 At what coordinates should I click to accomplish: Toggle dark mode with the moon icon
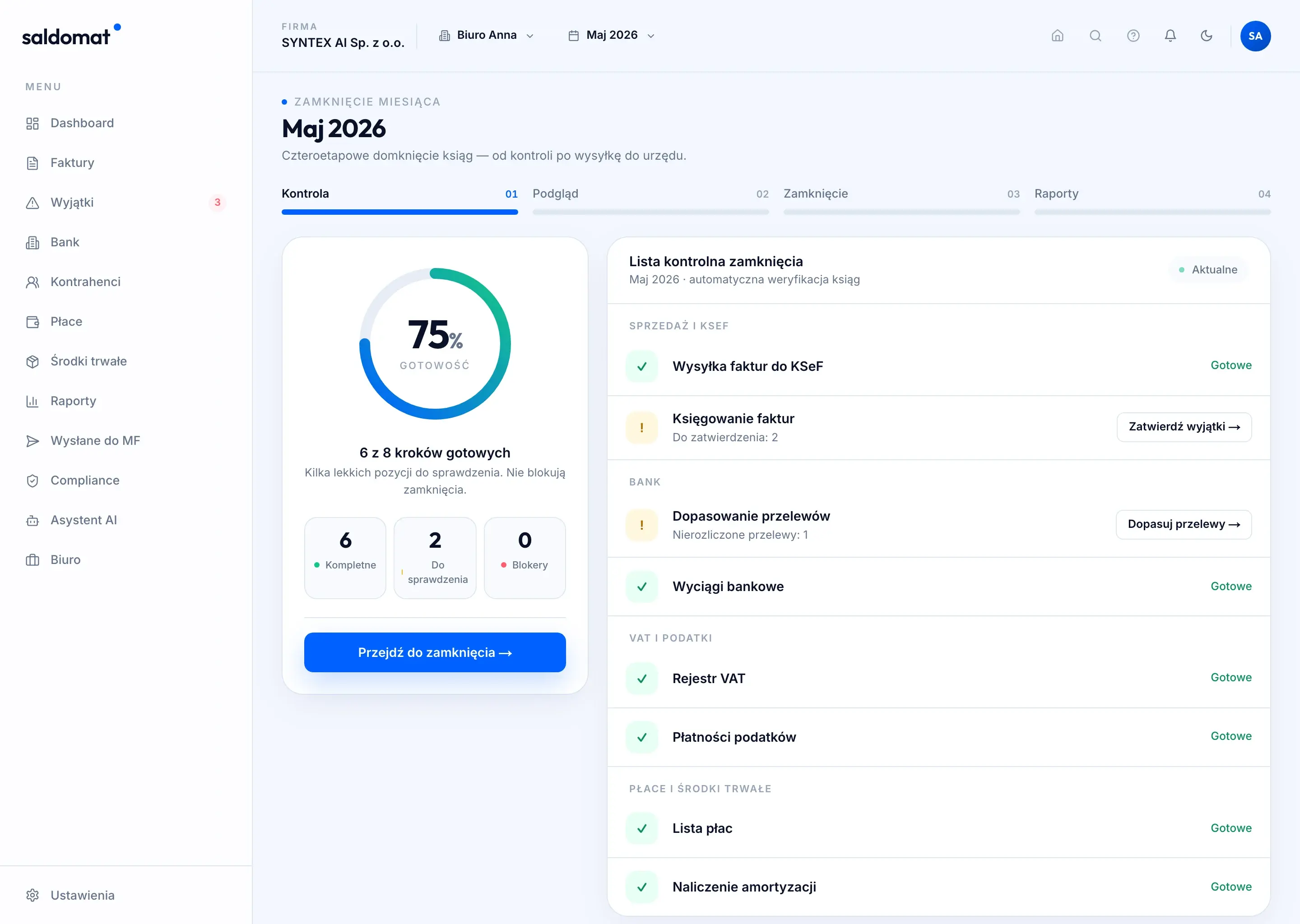1207,36
